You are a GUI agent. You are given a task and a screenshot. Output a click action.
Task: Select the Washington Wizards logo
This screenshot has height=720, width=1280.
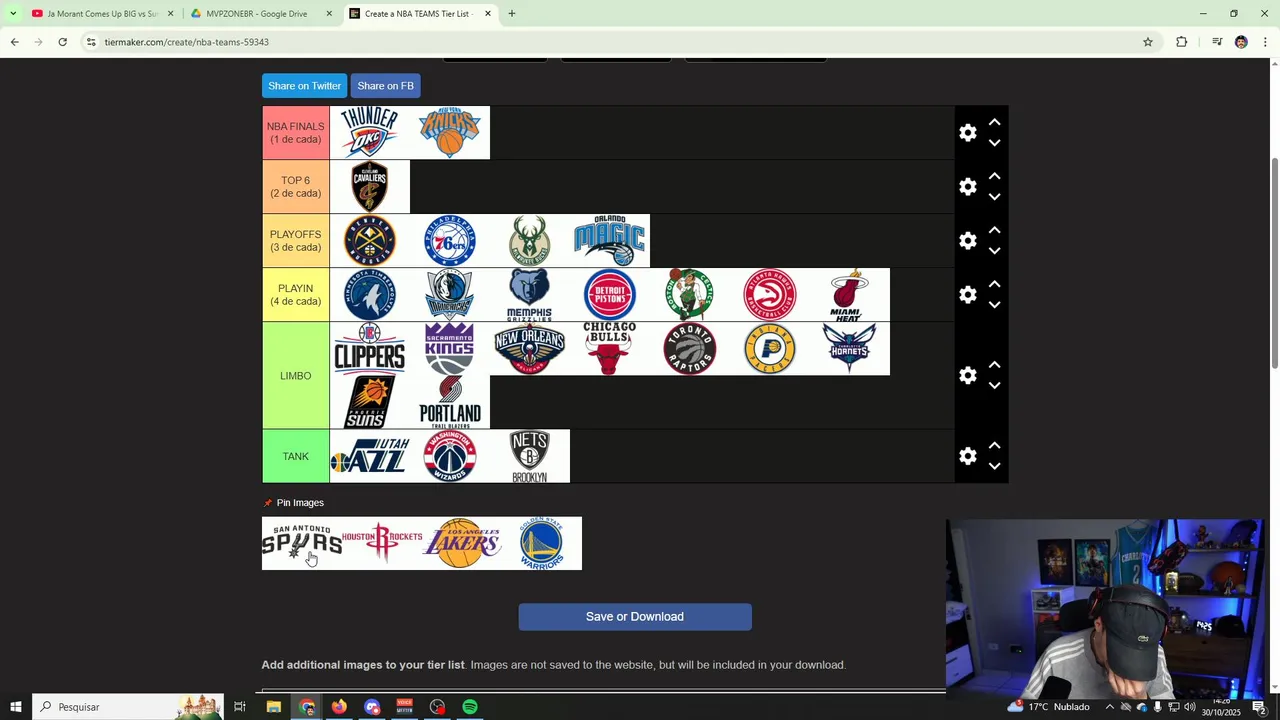450,457
